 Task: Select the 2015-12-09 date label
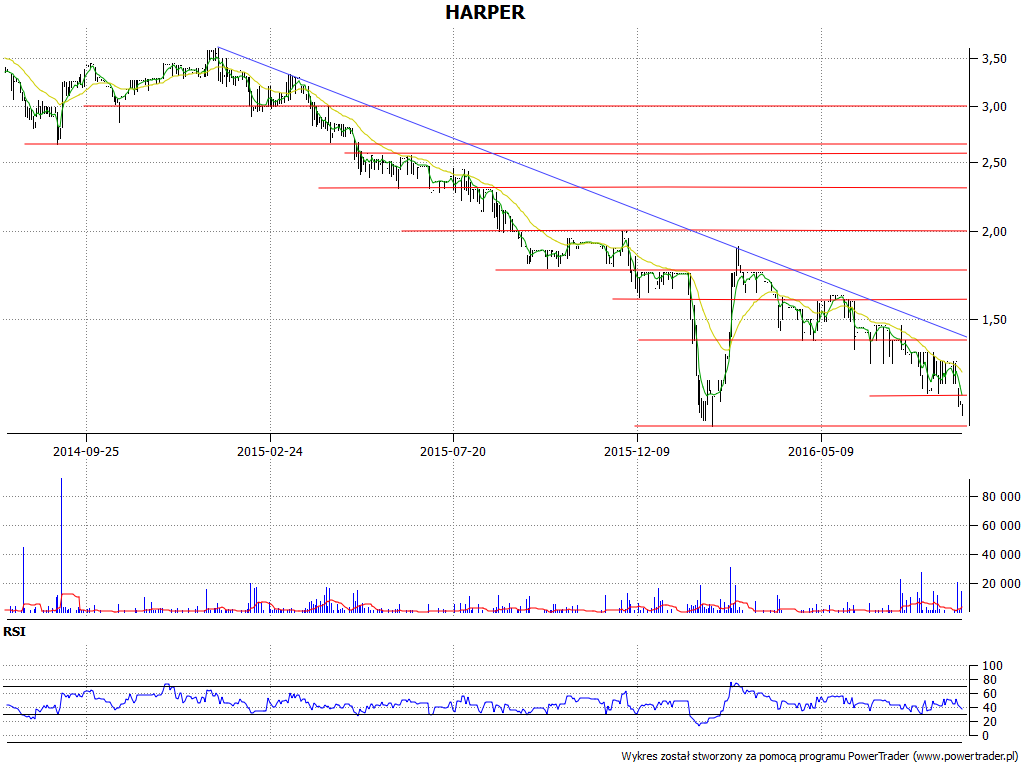click(637, 451)
